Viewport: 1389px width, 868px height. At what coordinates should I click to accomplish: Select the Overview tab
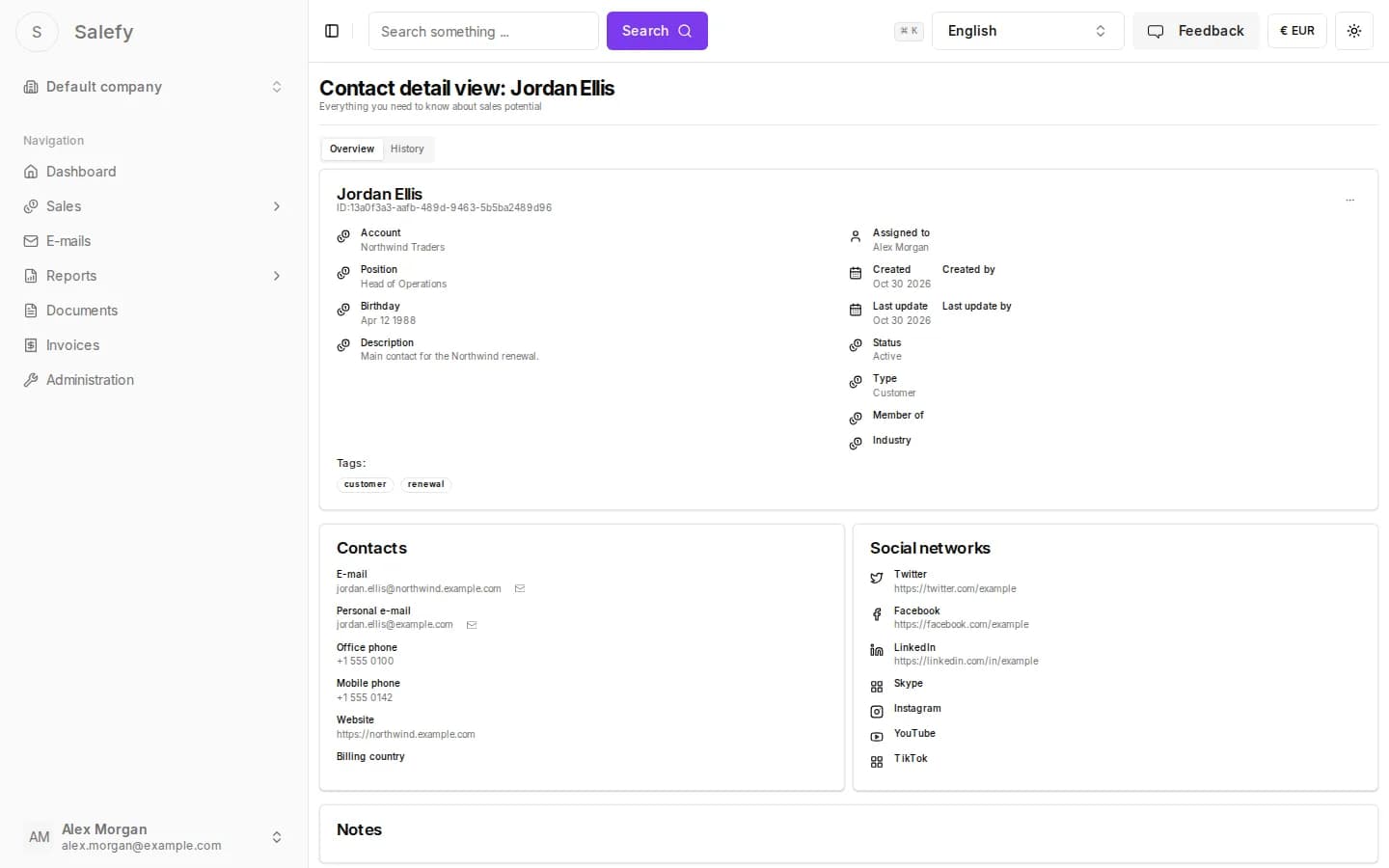pos(352,149)
